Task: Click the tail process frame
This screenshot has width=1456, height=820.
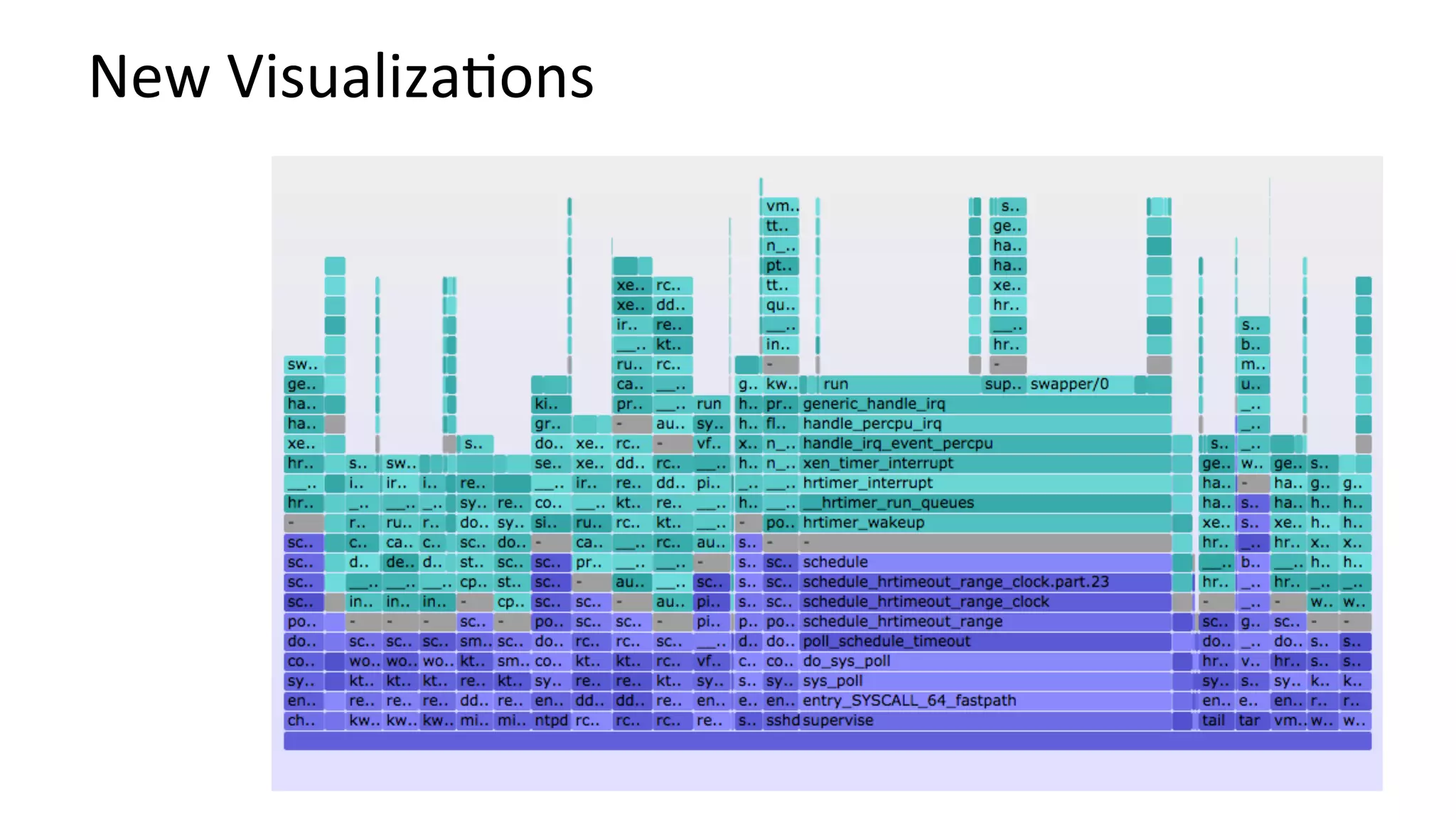Action: tap(1215, 721)
